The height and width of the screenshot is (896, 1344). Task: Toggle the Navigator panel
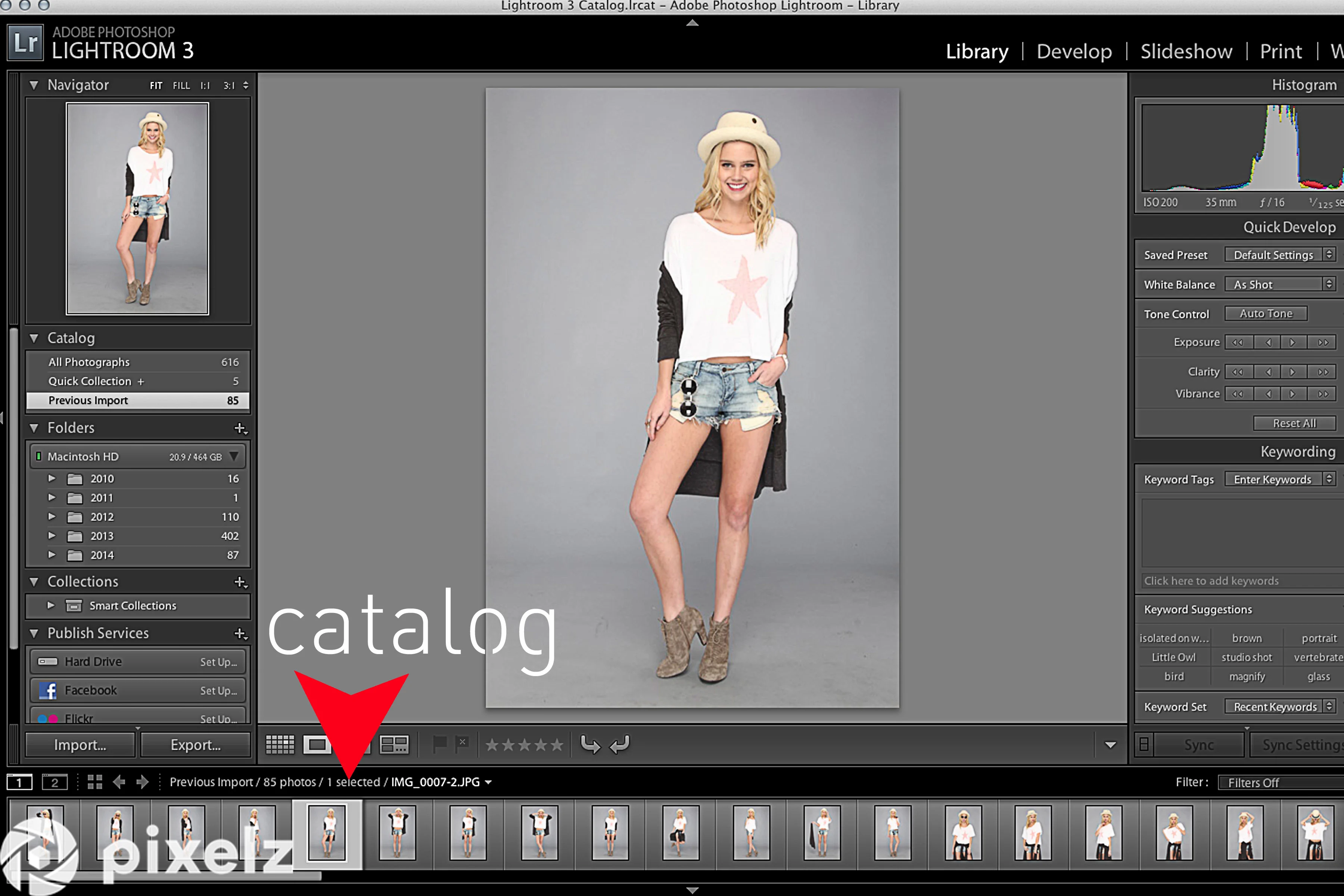tap(29, 85)
